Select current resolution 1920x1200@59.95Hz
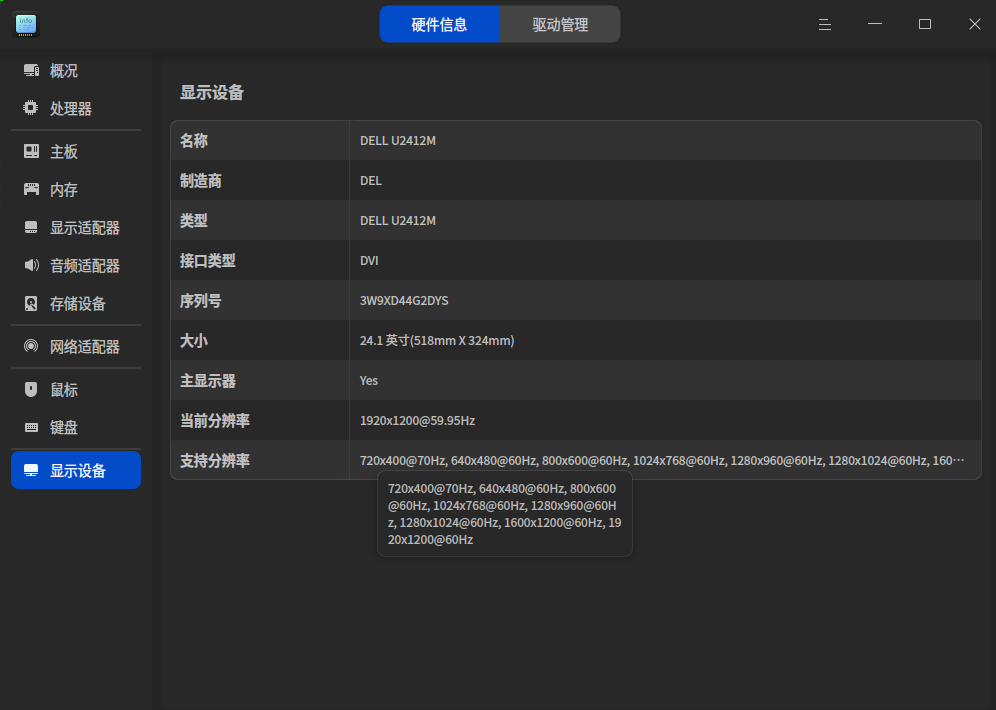 point(417,421)
